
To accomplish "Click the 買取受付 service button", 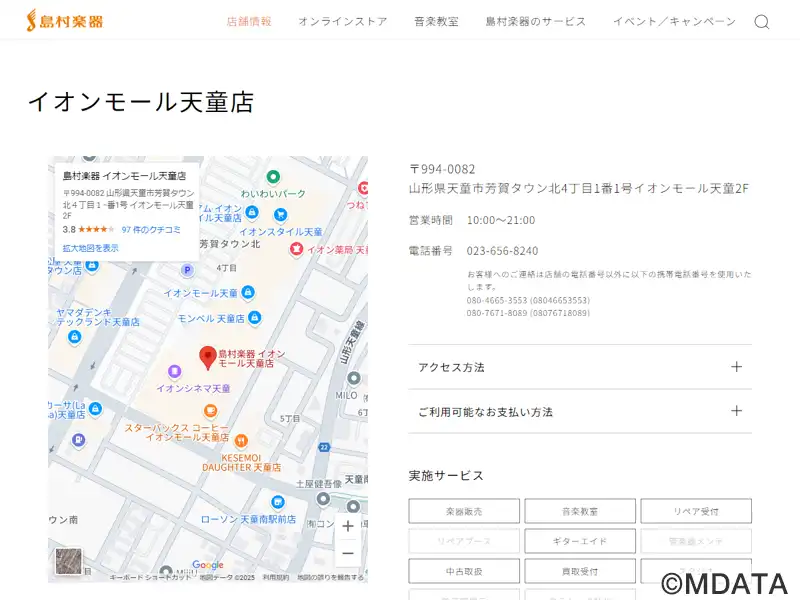I will (x=580, y=571).
